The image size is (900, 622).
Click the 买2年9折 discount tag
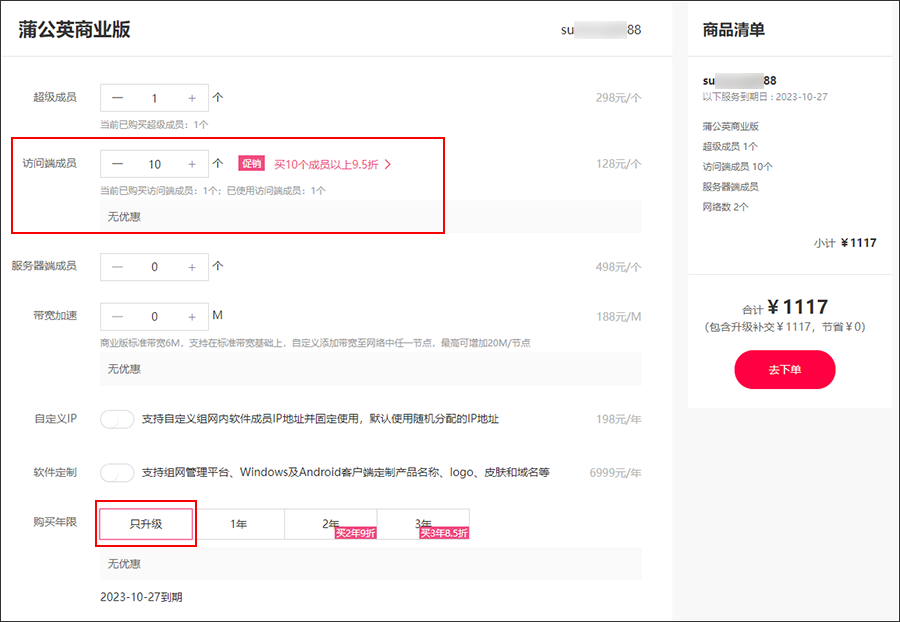click(x=356, y=534)
